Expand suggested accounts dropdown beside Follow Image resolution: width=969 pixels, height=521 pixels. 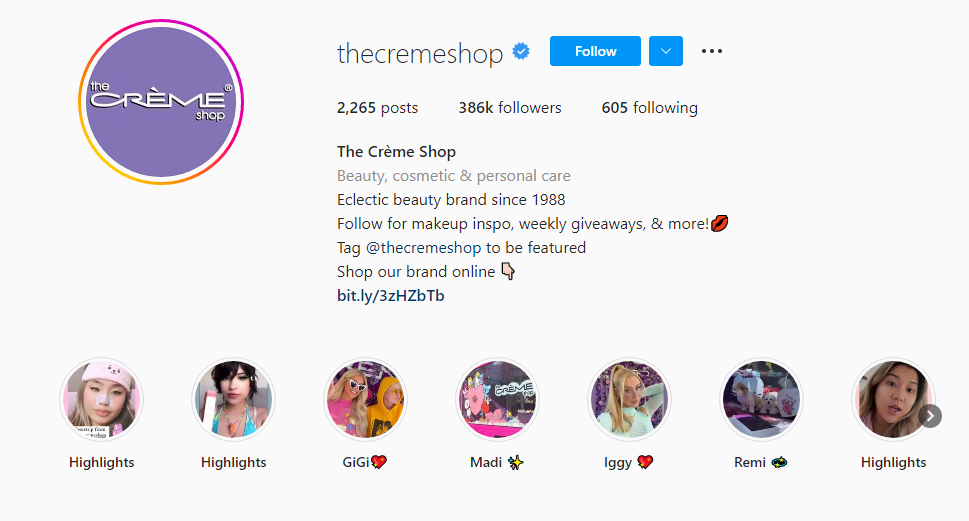pyautogui.click(x=666, y=51)
